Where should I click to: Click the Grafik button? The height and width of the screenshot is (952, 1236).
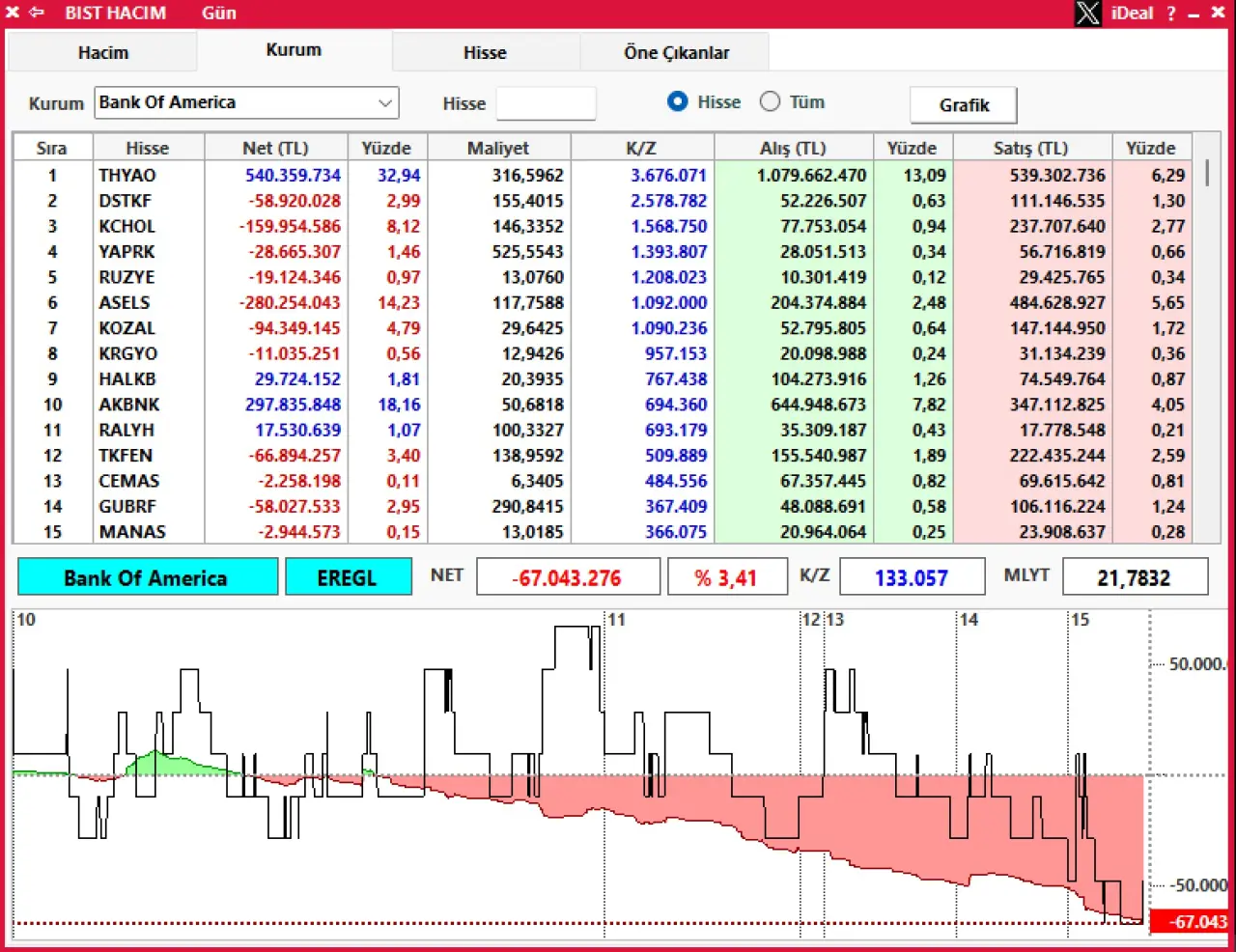pos(964,105)
